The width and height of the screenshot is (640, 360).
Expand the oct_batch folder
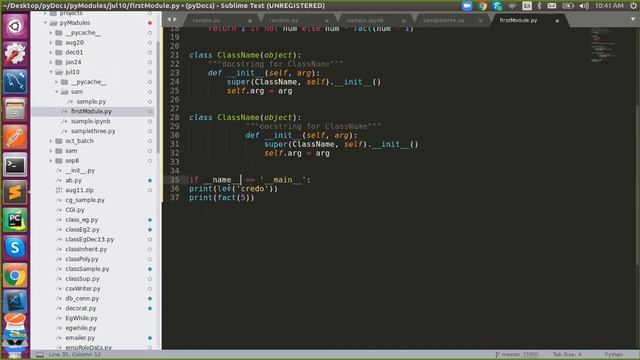[x=51, y=141]
